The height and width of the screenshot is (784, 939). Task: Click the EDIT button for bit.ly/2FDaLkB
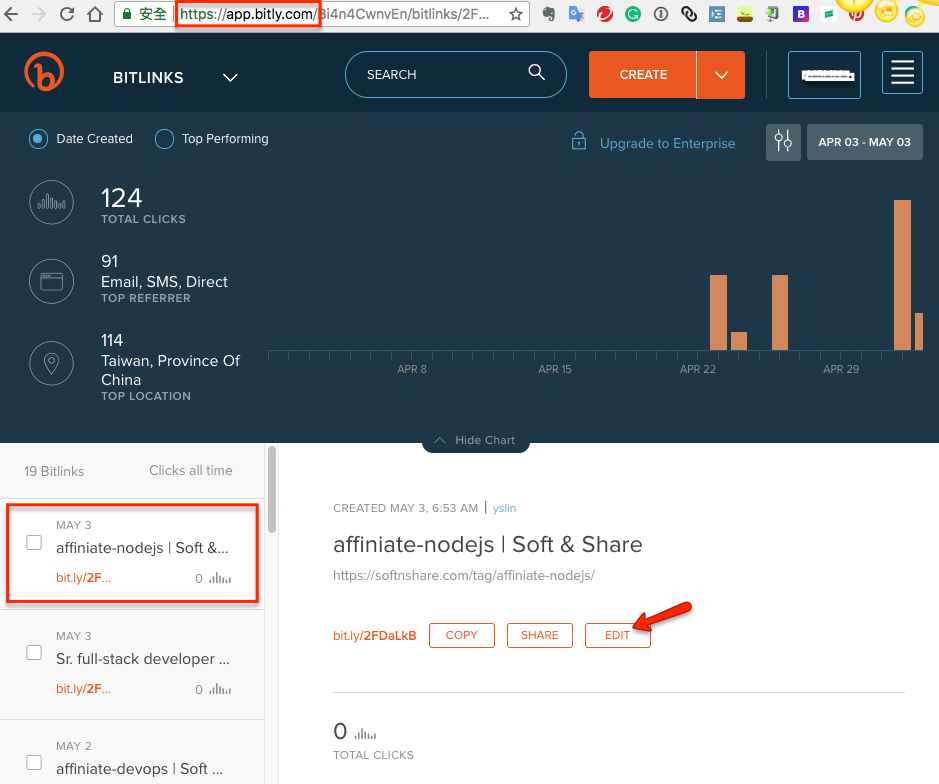[x=617, y=635]
